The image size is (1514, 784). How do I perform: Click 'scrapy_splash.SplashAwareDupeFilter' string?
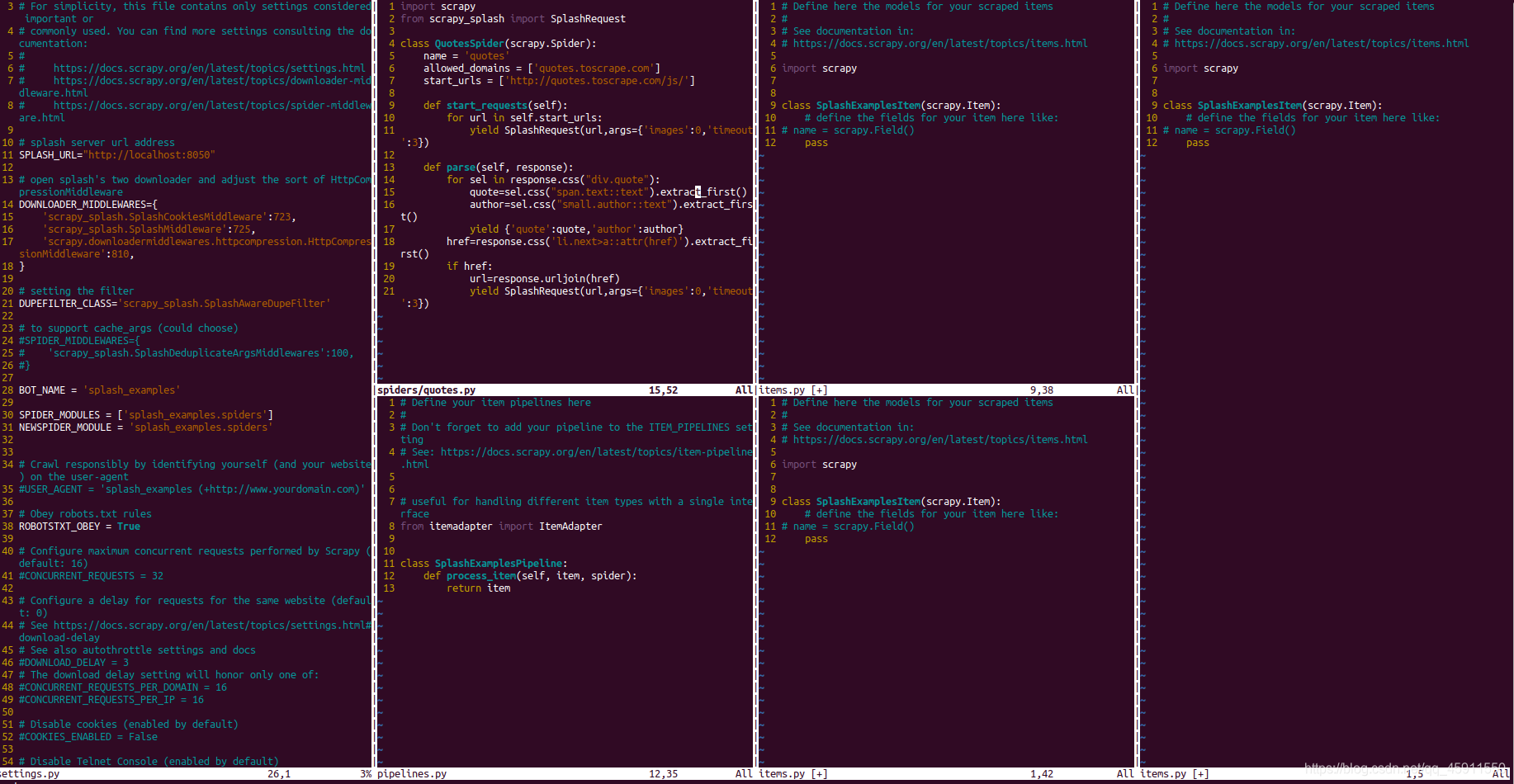click(225, 304)
